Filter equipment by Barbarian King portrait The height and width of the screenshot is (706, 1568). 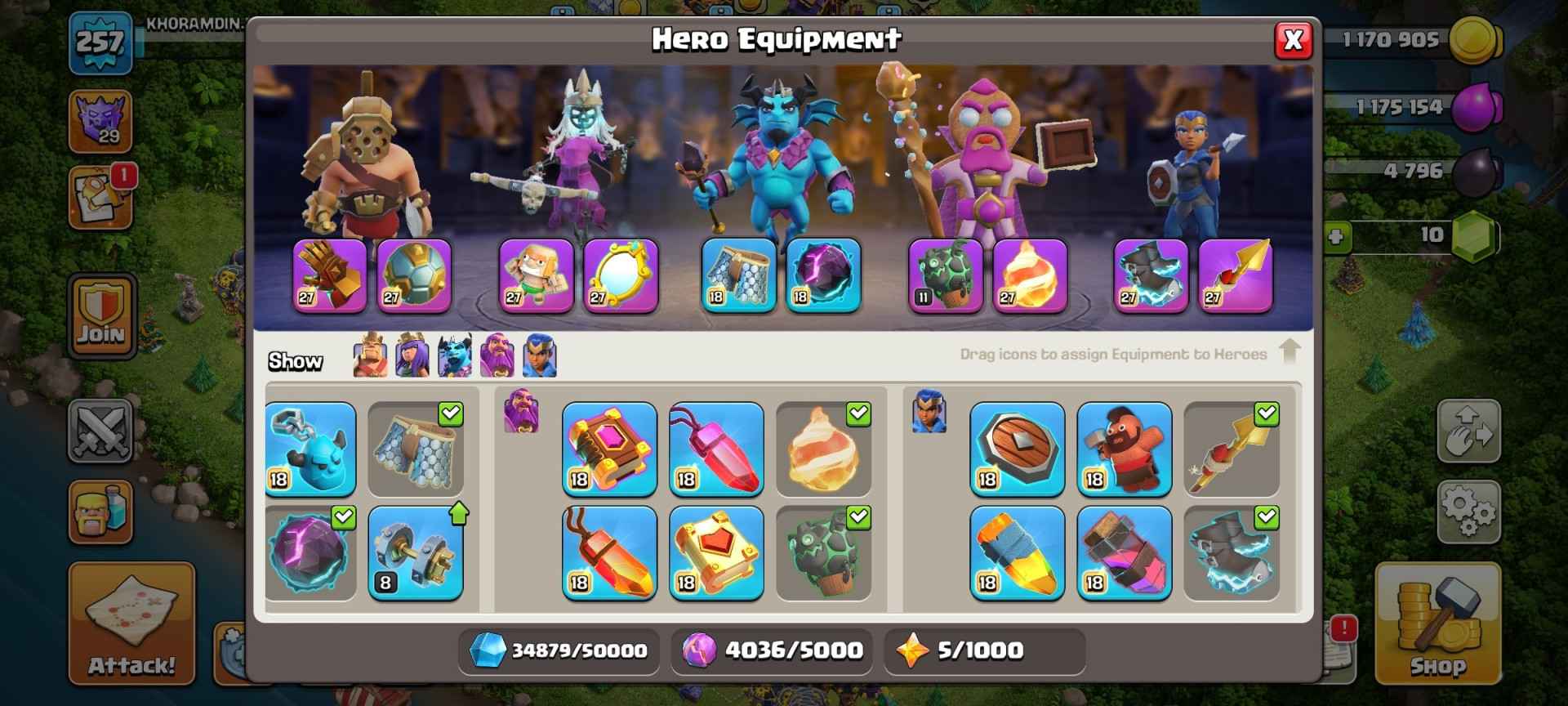coord(370,355)
